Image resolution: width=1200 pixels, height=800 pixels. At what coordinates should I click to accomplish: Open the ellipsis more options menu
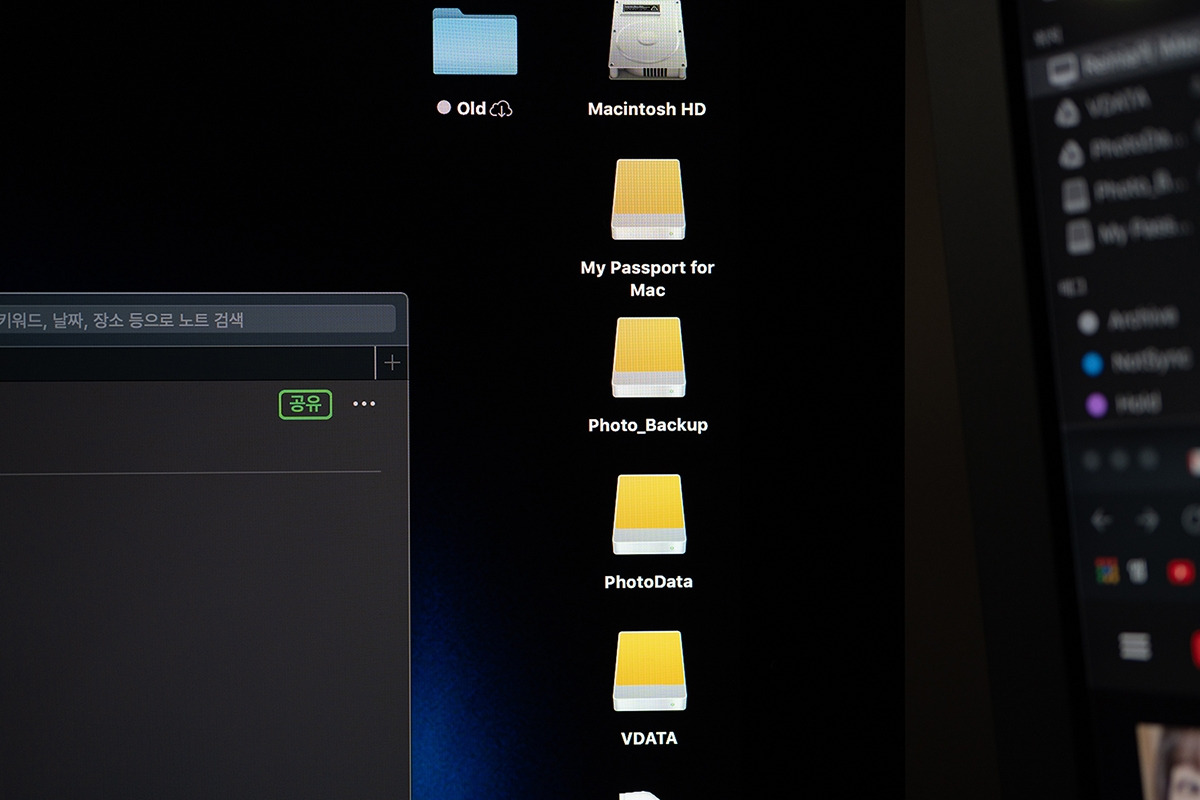click(x=364, y=403)
